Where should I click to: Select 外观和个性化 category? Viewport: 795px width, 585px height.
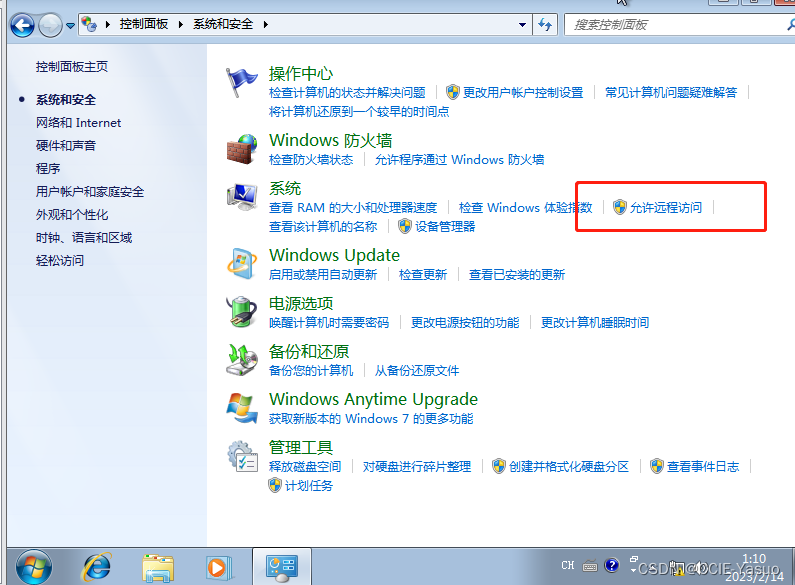pyautogui.click(x=71, y=215)
